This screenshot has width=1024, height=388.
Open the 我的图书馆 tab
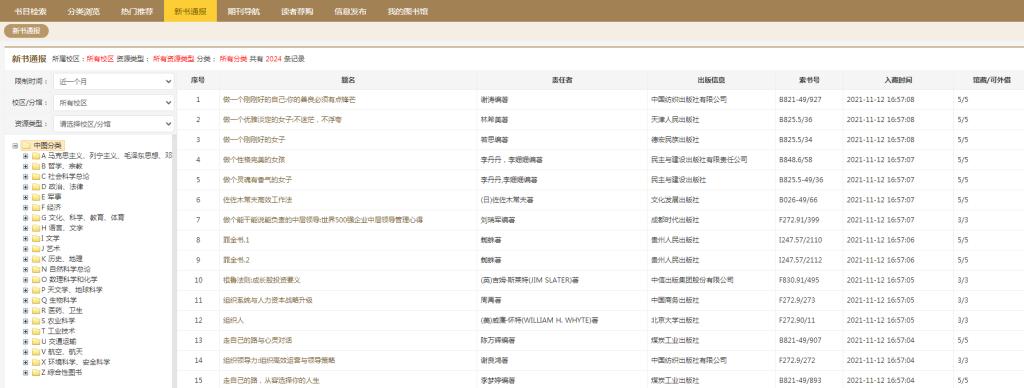click(408, 11)
